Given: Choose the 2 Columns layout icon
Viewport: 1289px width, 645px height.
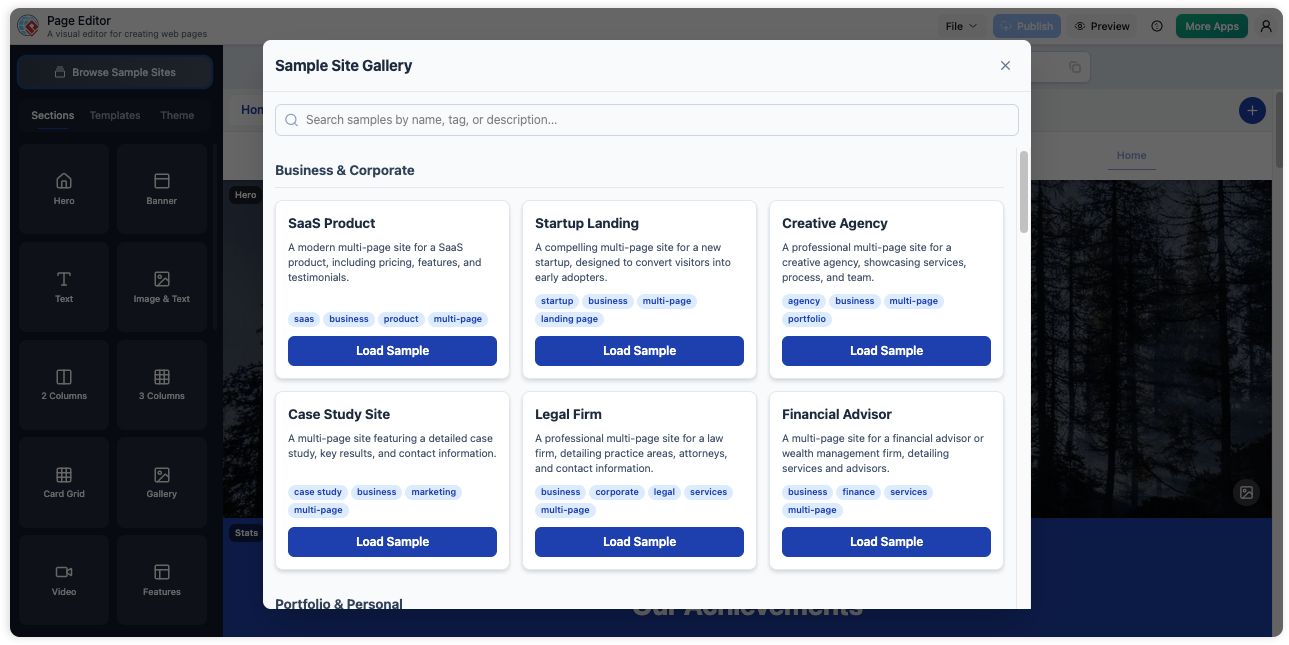Looking at the screenshot, I should pyautogui.click(x=63, y=384).
